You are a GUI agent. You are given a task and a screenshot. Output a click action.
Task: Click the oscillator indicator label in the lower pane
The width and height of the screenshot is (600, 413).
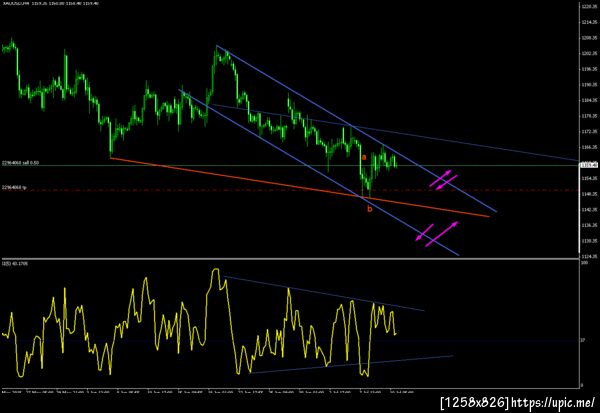15,263
